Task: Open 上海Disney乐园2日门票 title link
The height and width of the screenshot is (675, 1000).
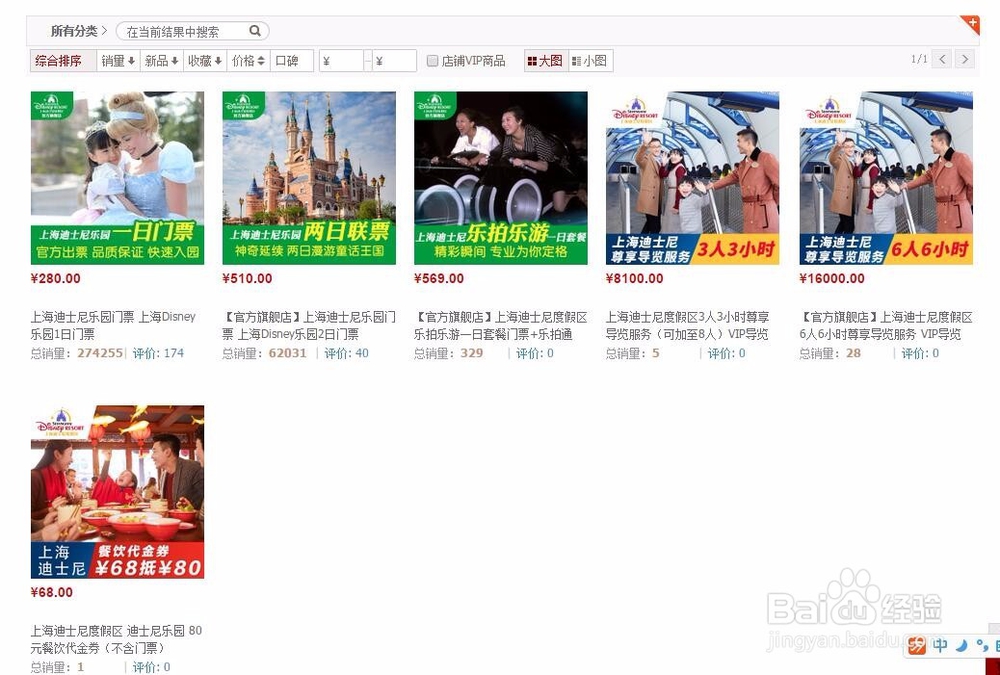Action: coord(309,325)
